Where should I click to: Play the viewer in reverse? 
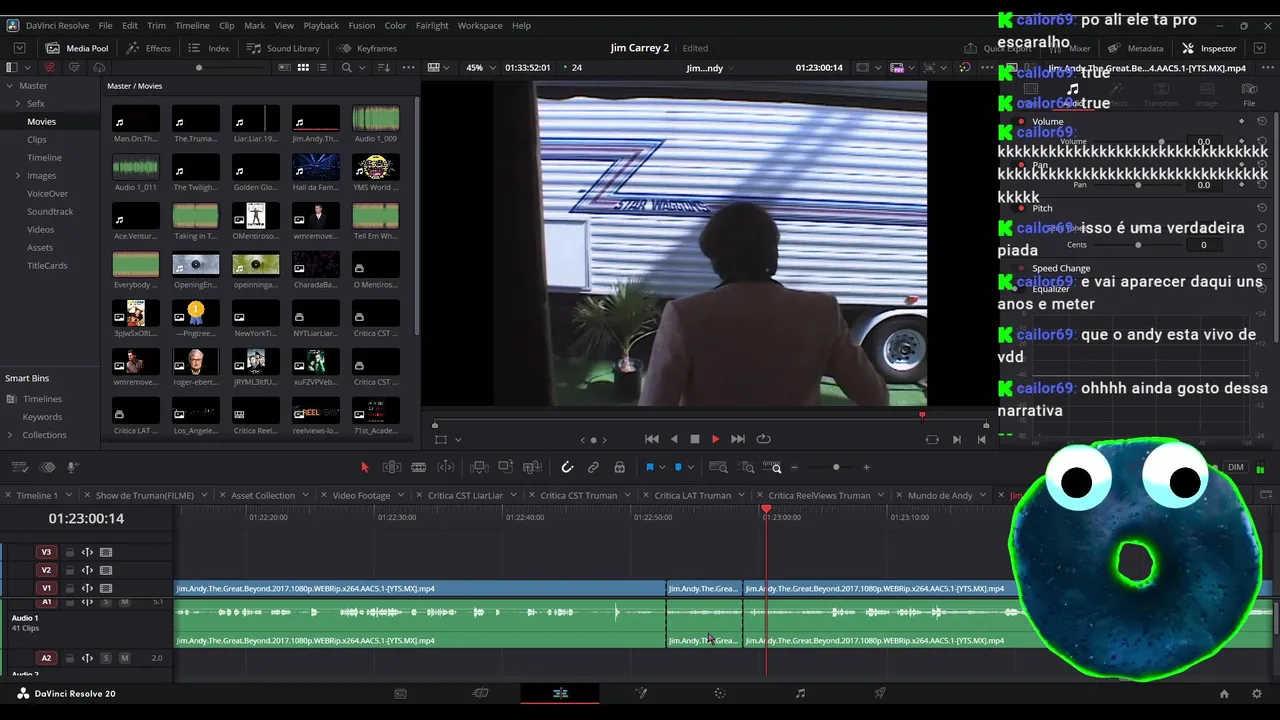click(674, 439)
